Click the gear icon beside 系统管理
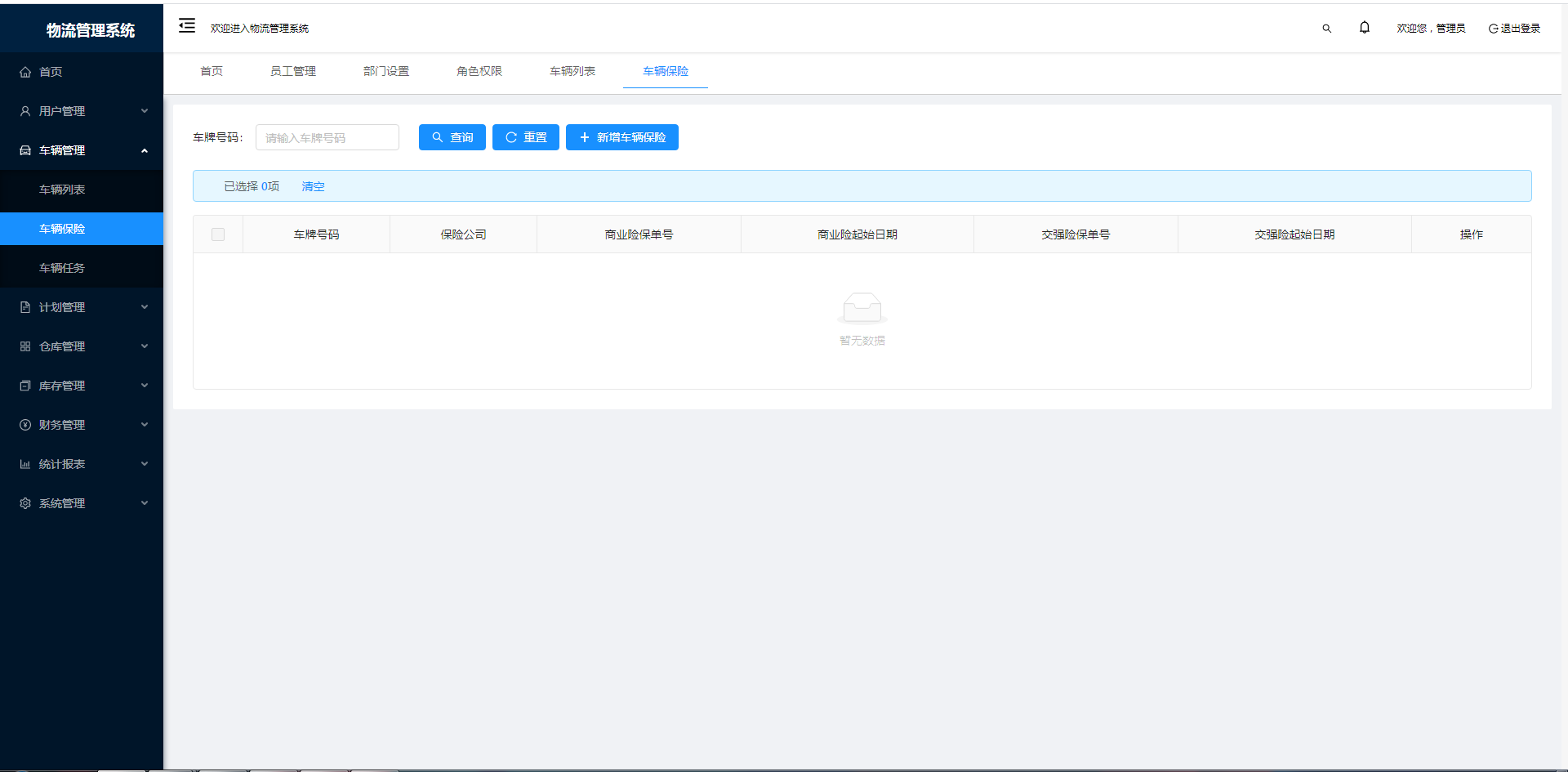 click(25, 503)
